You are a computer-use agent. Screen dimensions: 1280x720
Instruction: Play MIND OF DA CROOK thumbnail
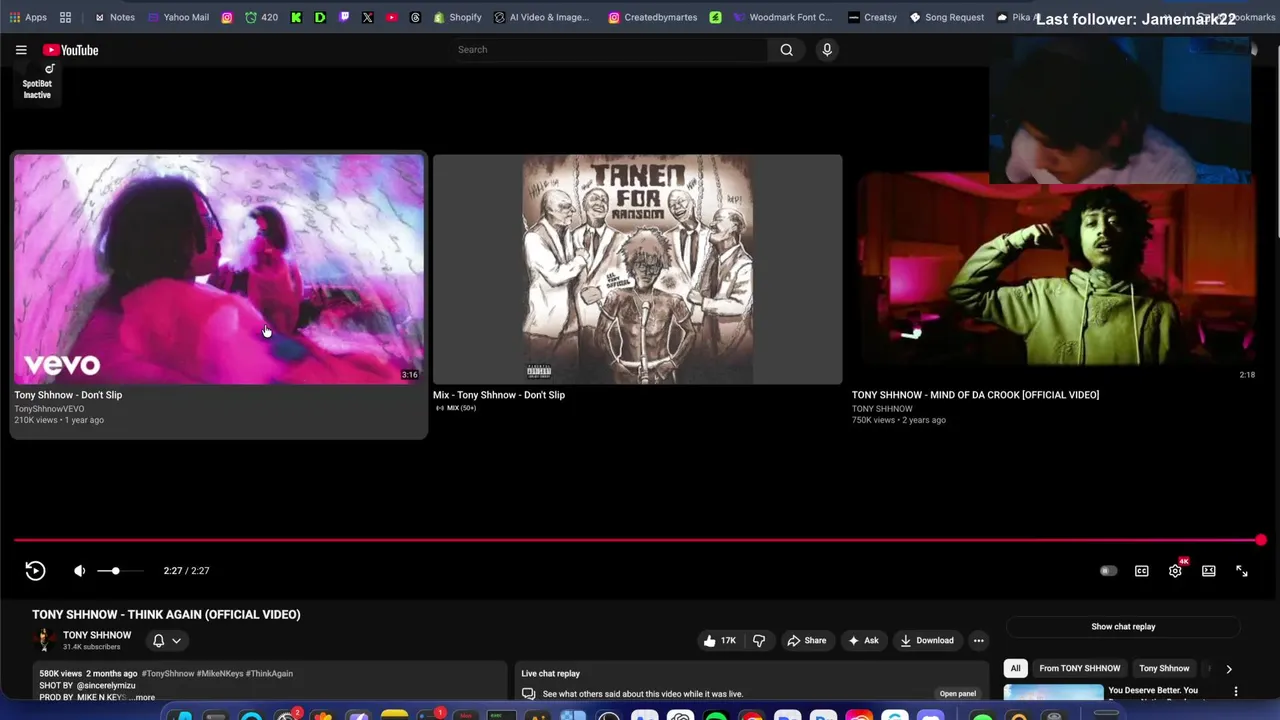(x=1056, y=269)
